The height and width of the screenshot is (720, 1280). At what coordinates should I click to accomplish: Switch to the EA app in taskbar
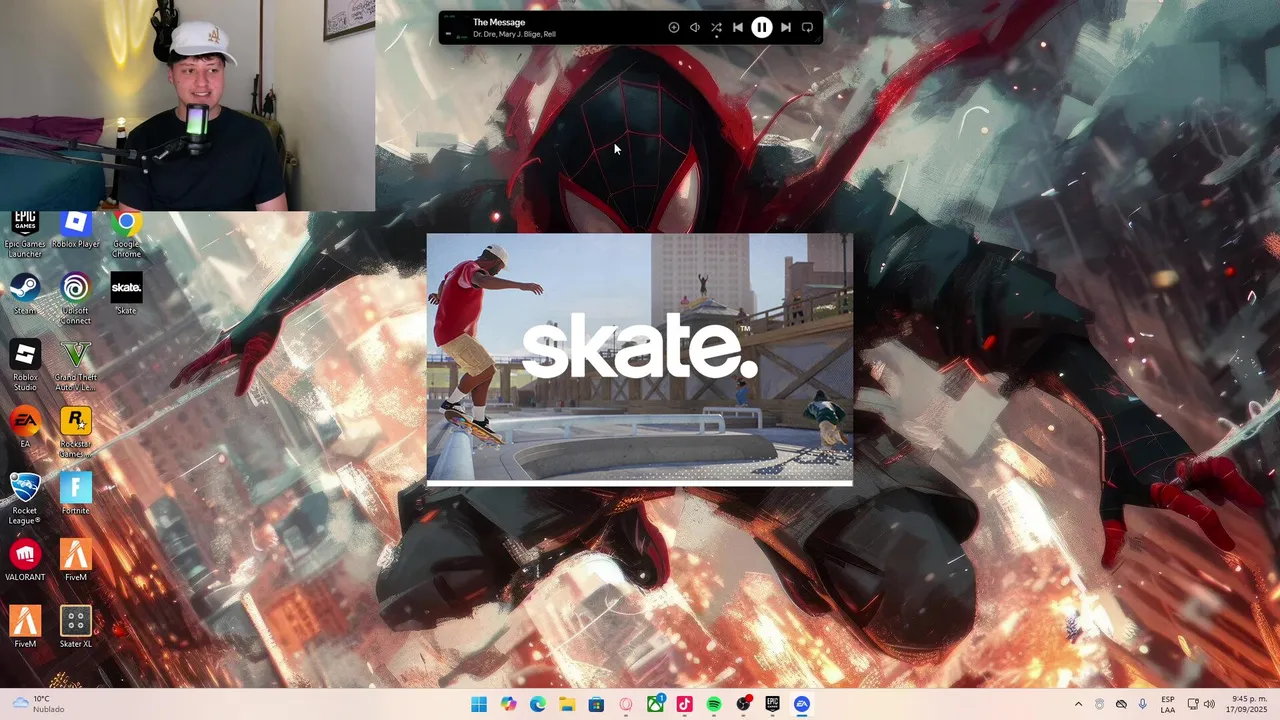802,704
